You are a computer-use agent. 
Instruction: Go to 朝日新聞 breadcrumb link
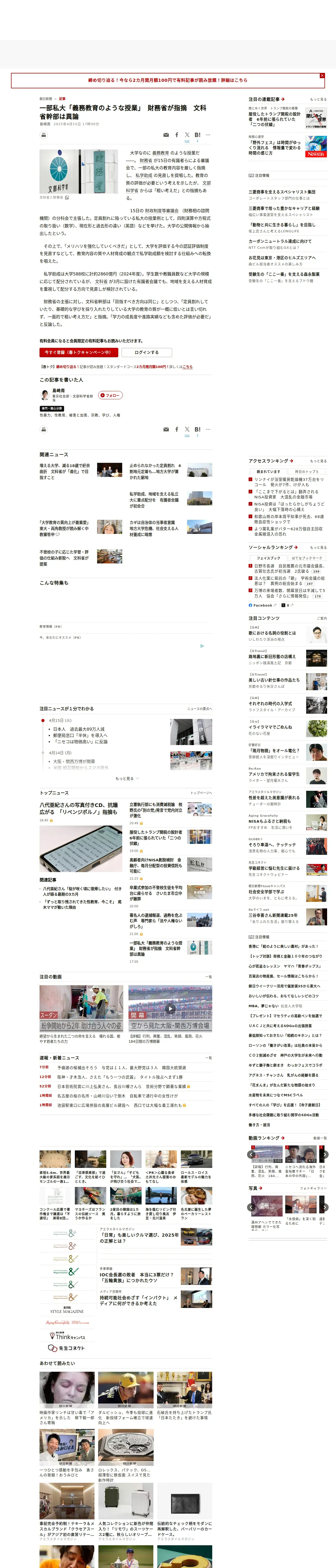[x=46, y=99]
